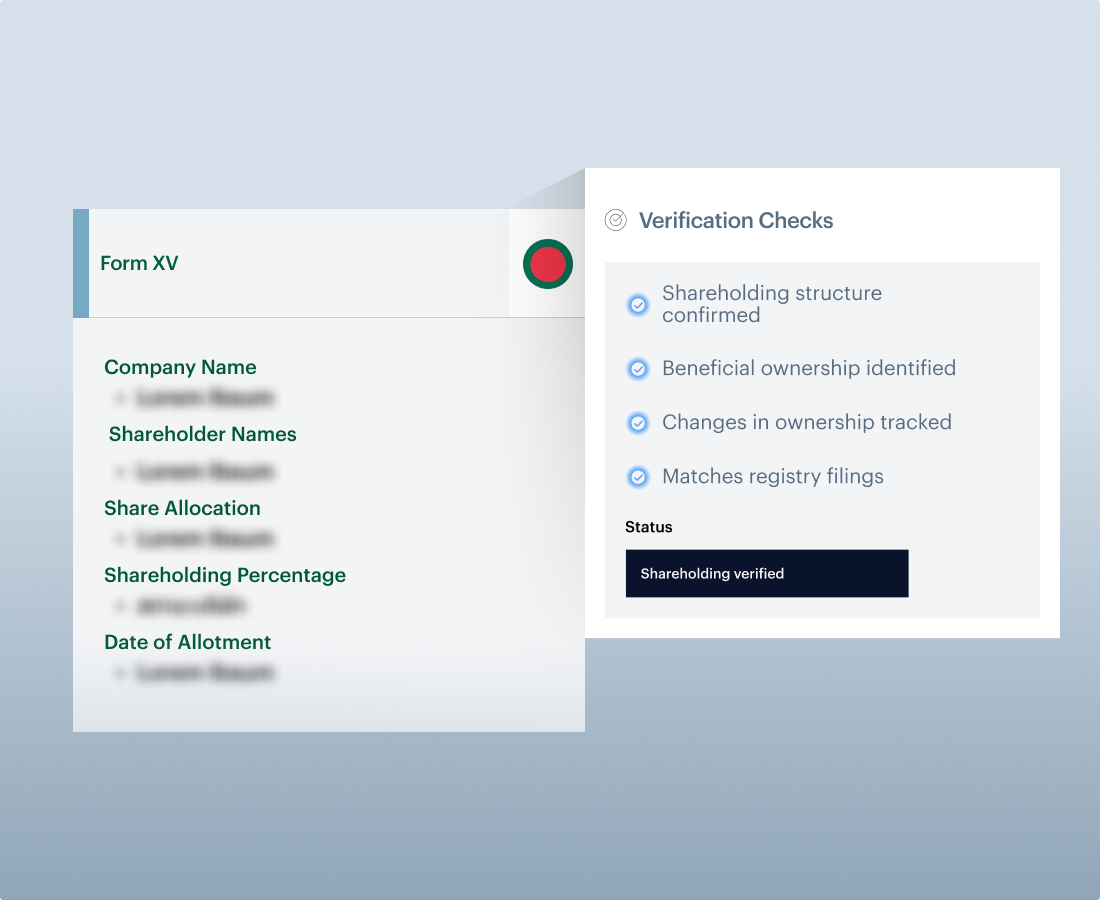The width and height of the screenshot is (1100, 900).
Task: Click the Verification Checks radar icon
Action: tap(616, 220)
